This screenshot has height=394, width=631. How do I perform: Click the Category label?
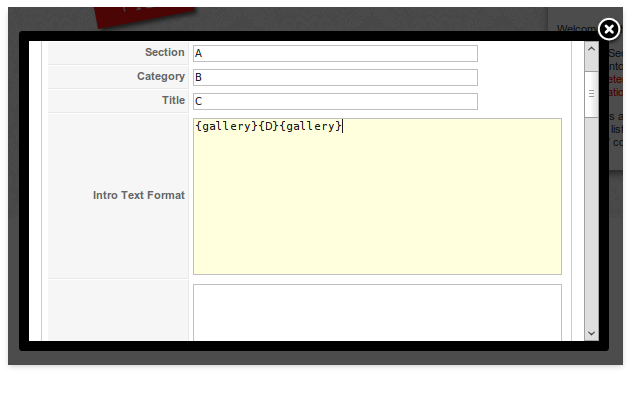coord(161,76)
